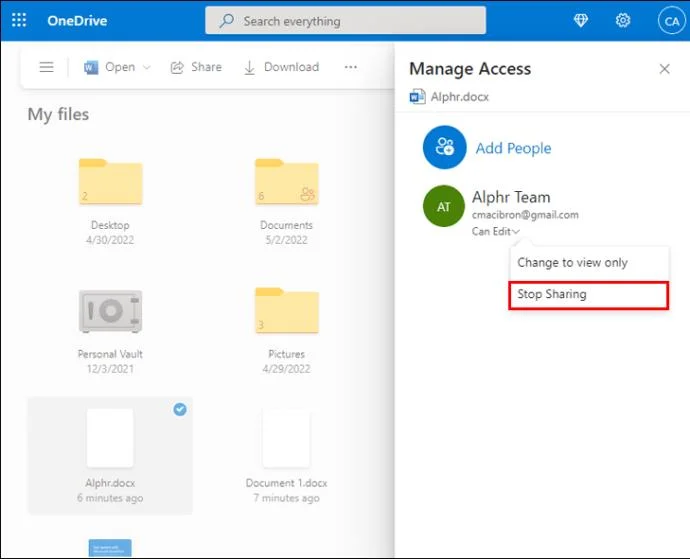Close the Manage Access panel
The image size is (690, 559).
664,69
